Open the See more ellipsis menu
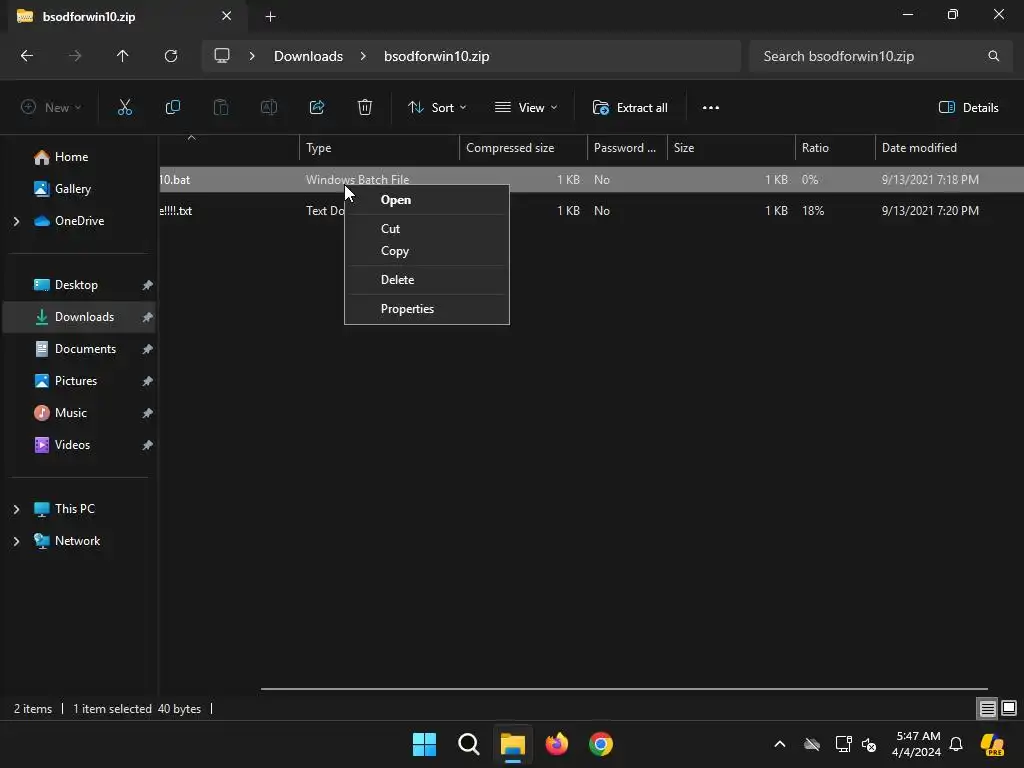The image size is (1024, 768). pyautogui.click(x=711, y=108)
